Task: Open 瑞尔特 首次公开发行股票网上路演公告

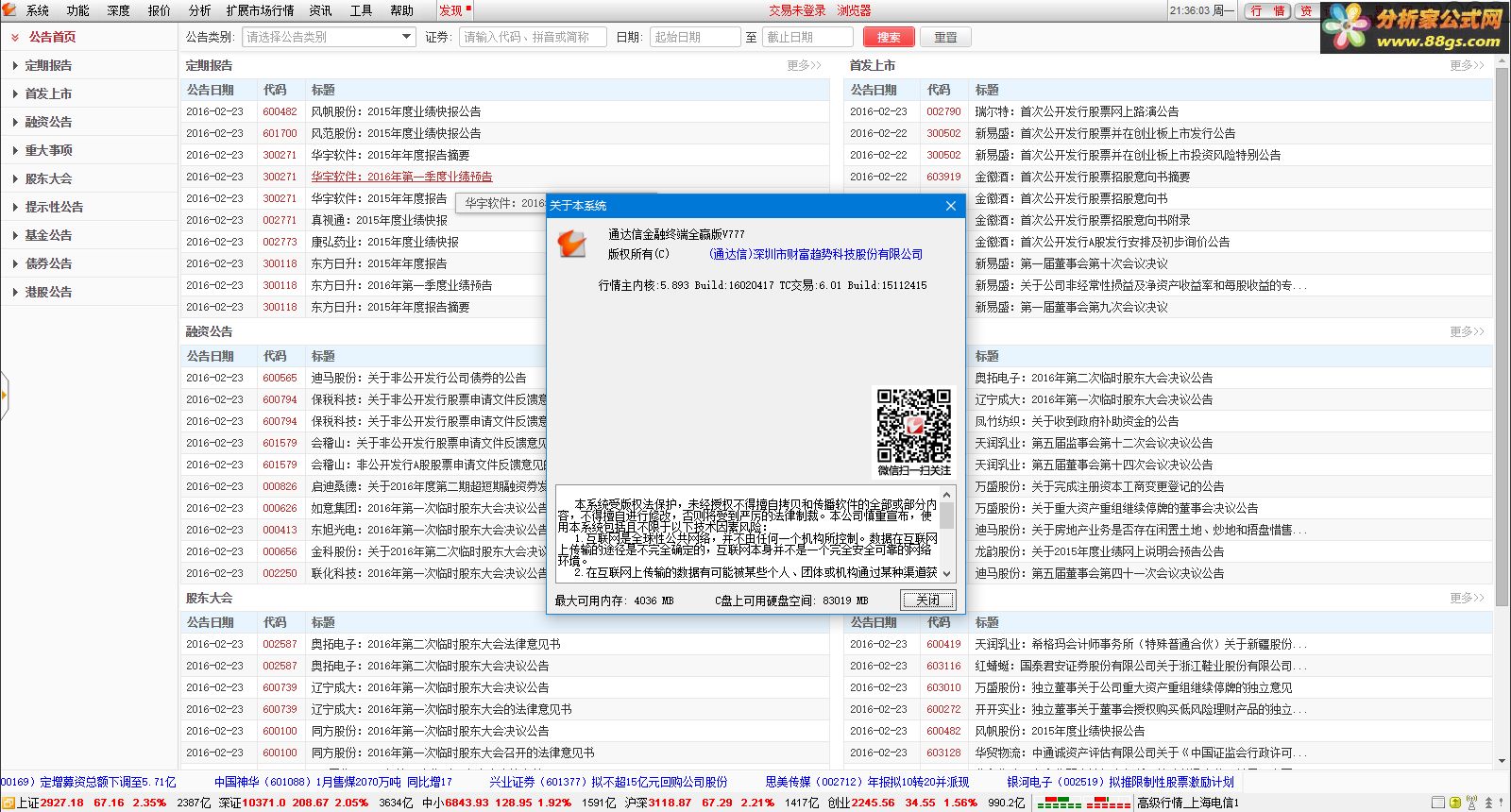Action: pyautogui.click(x=1077, y=111)
